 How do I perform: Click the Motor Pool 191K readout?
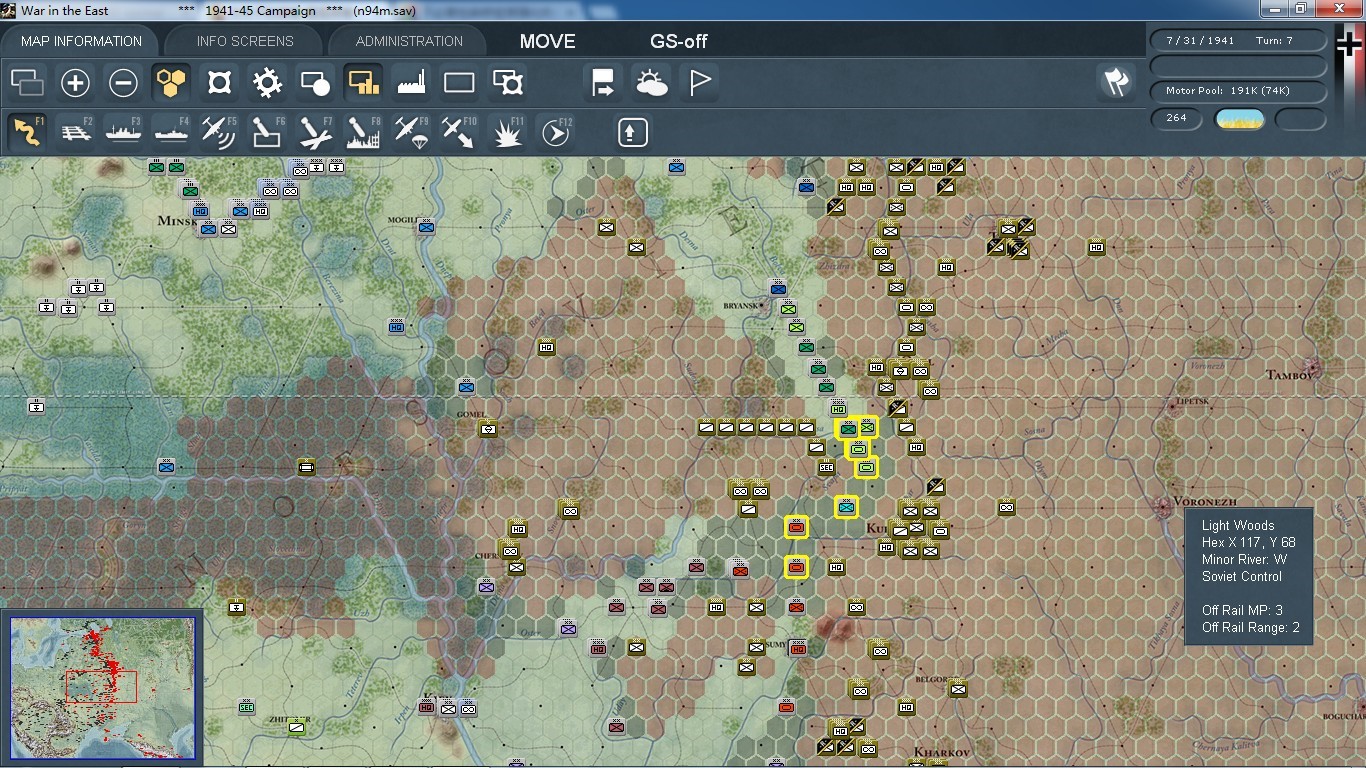tap(1238, 91)
